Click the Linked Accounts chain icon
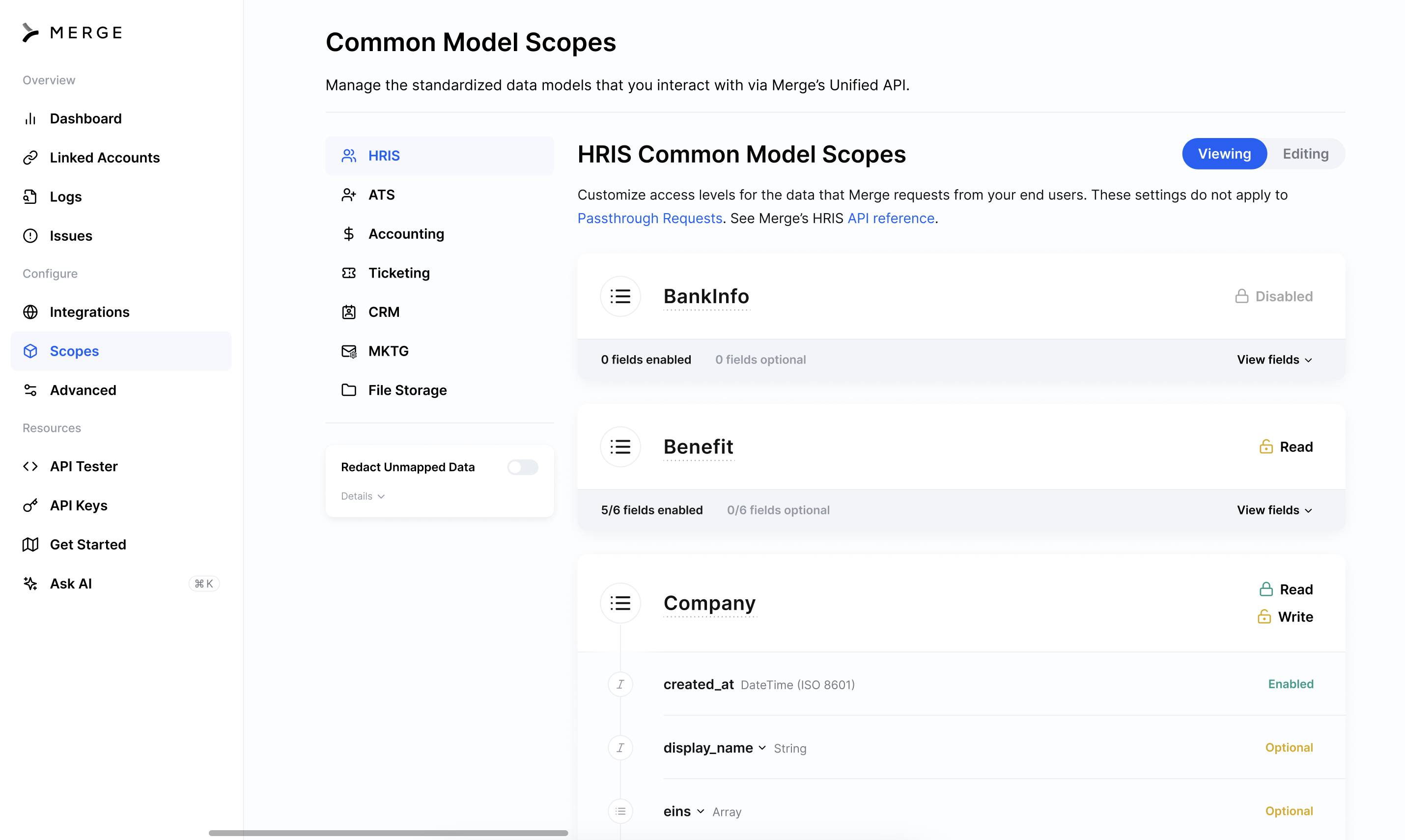The height and width of the screenshot is (840, 1405). pos(30,157)
